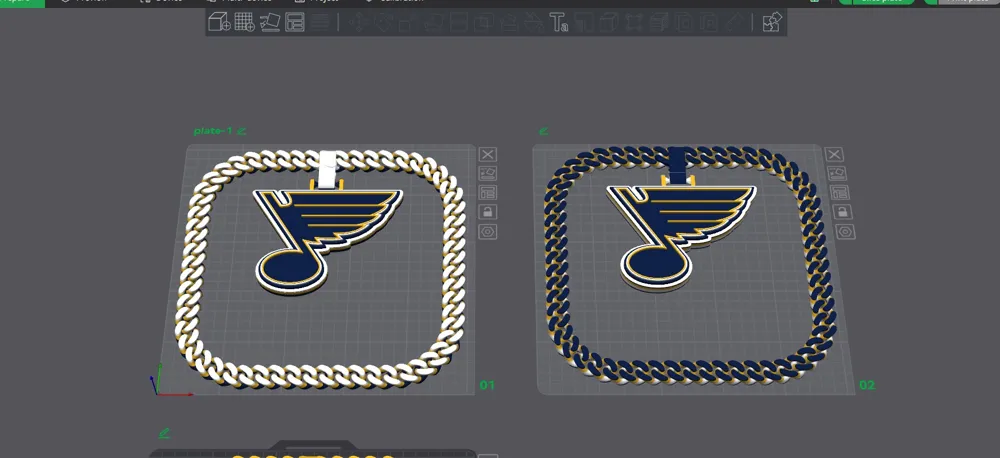The height and width of the screenshot is (458, 1000).
Task: Select the Lay on face tool
Action: [x=432, y=23]
